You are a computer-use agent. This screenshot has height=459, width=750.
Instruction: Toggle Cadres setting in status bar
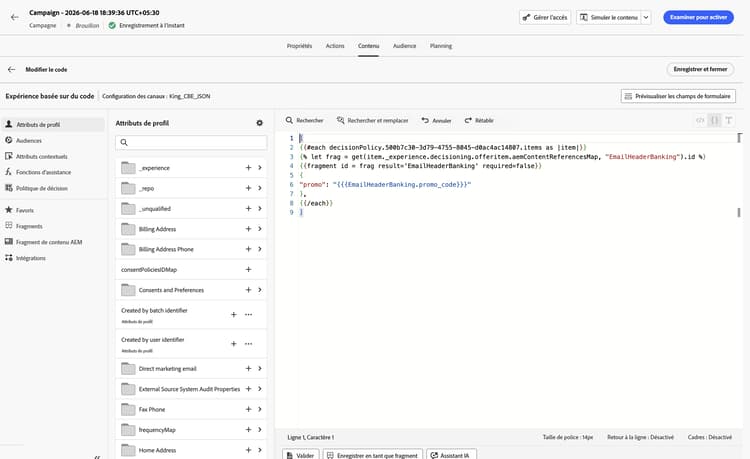[710, 437]
